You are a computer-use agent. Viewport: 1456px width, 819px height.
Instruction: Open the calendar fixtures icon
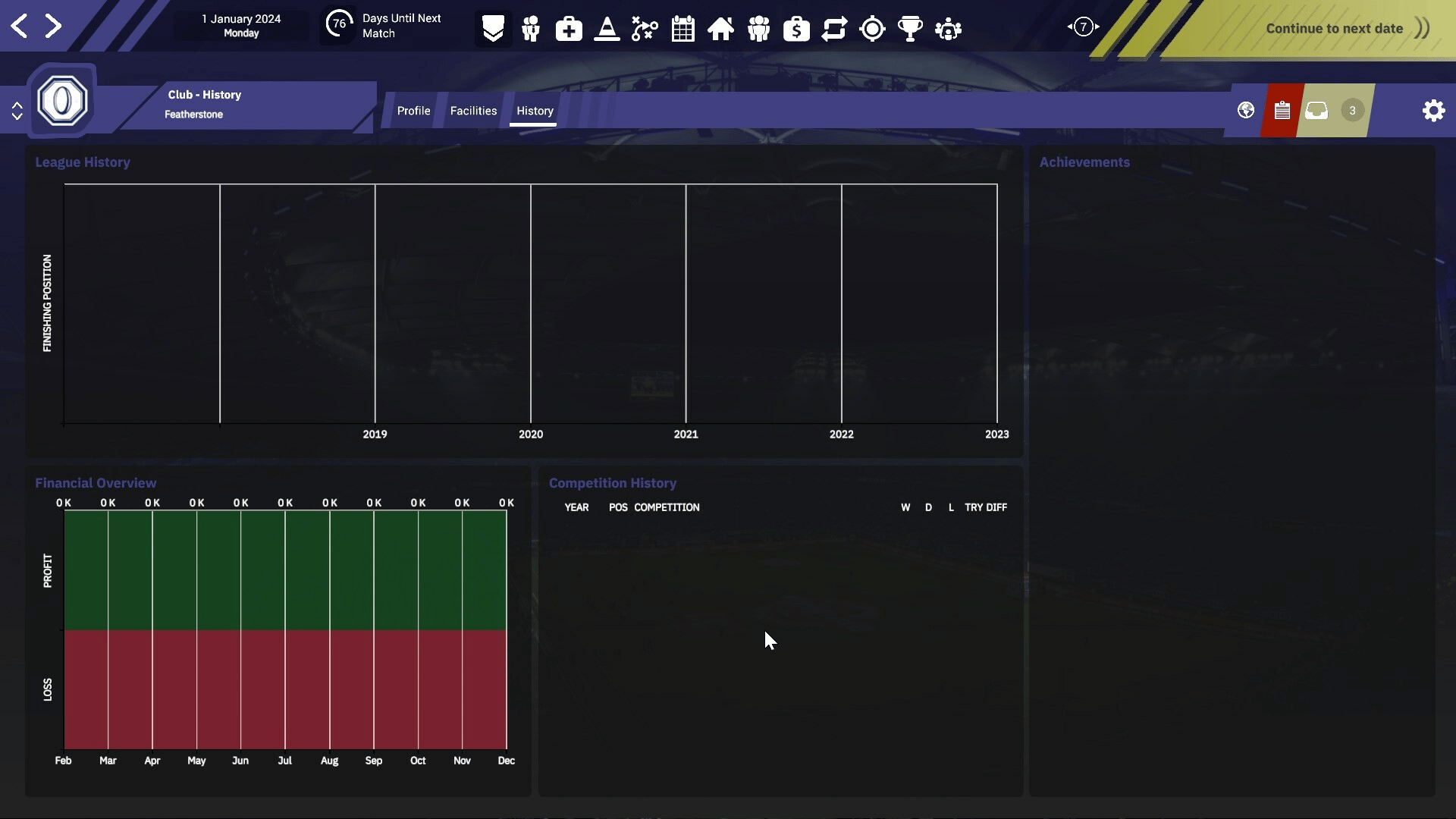click(682, 30)
